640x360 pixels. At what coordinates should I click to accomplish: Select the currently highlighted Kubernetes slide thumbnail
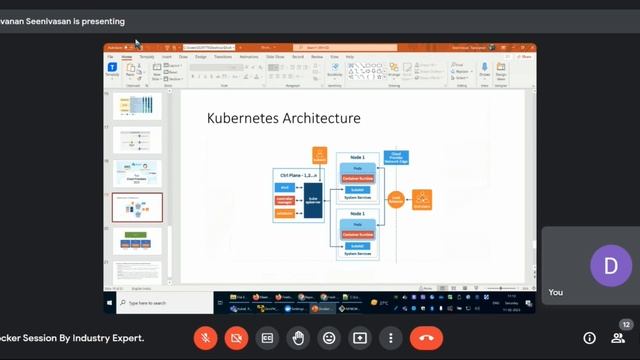click(x=137, y=207)
